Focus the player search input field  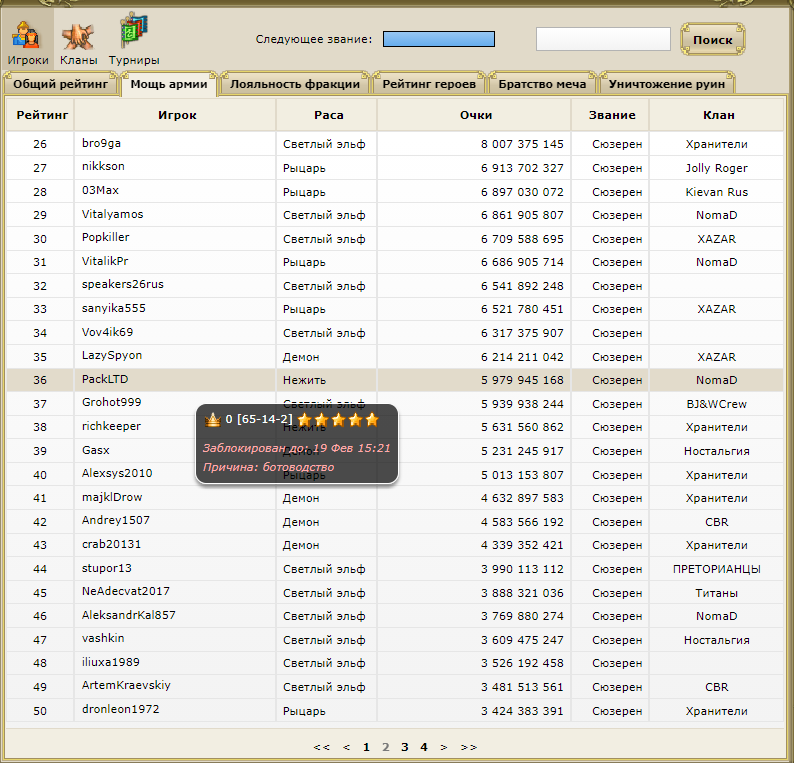pos(603,39)
